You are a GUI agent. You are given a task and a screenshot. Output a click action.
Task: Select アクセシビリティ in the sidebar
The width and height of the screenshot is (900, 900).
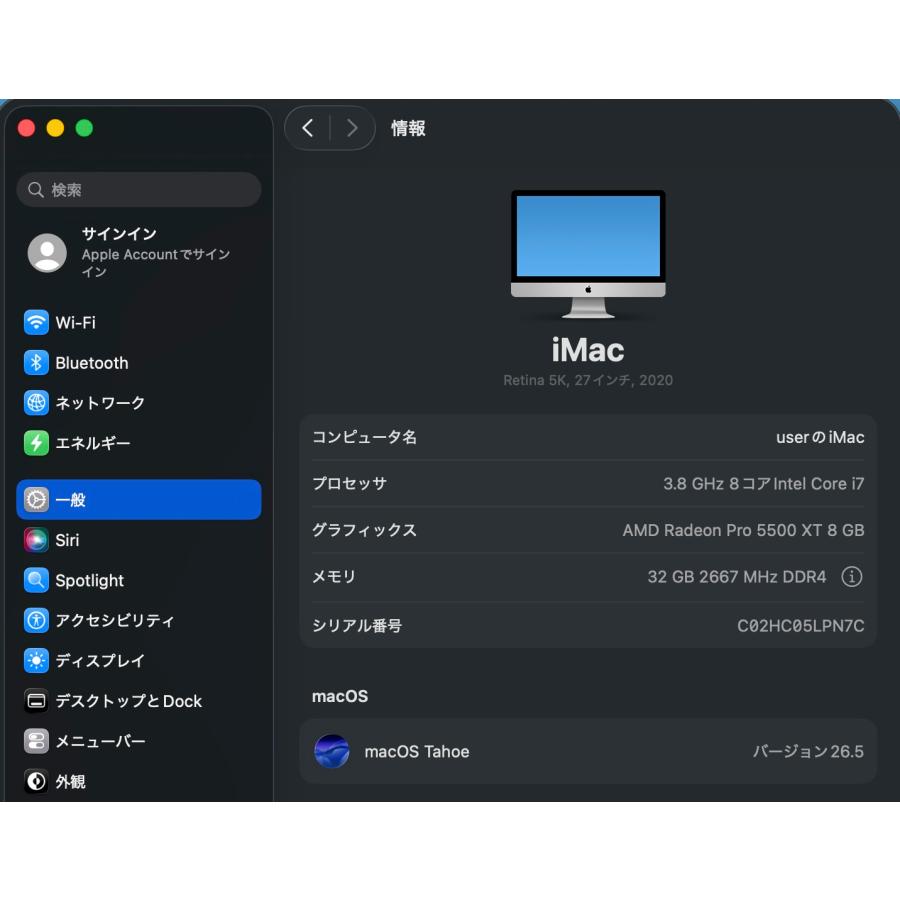click(x=139, y=620)
